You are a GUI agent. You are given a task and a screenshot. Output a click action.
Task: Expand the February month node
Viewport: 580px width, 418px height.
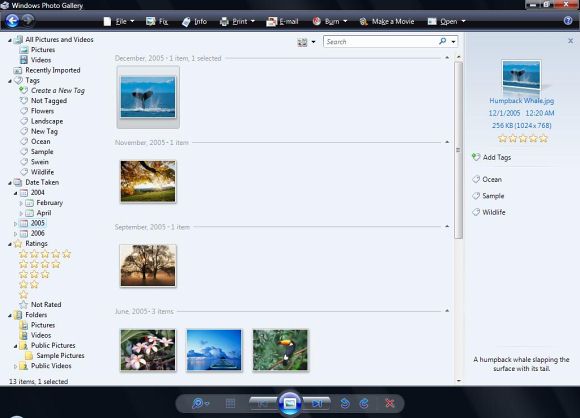tap(21, 203)
